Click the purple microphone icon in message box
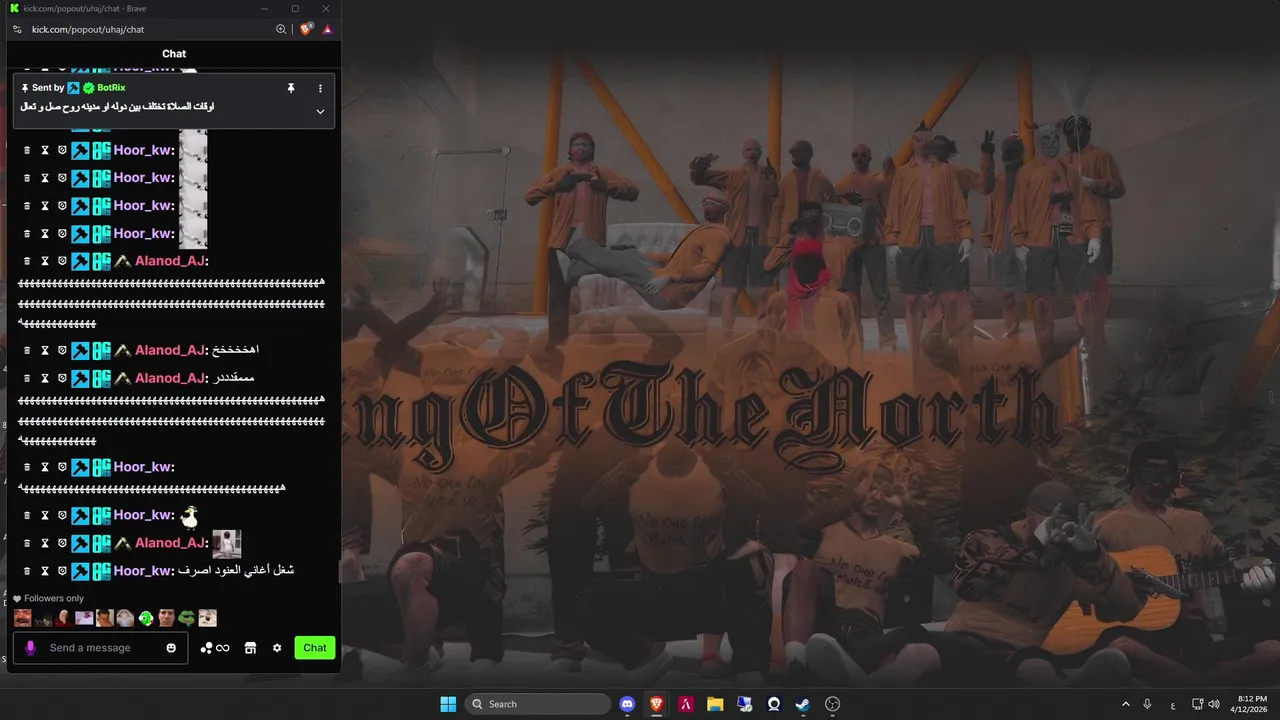This screenshot has height=720, width=1280. [x=30, y=648]
